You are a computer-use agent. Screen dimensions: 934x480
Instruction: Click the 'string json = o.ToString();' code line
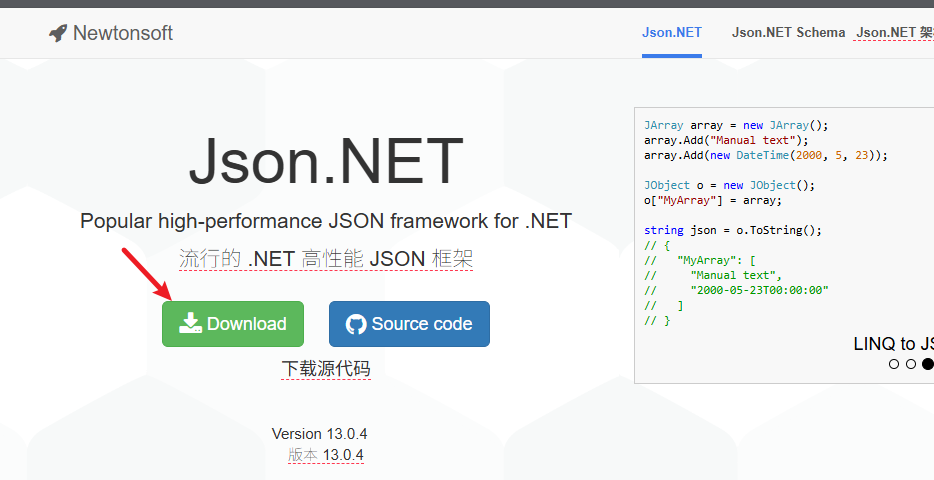click(x=733, y=230)
